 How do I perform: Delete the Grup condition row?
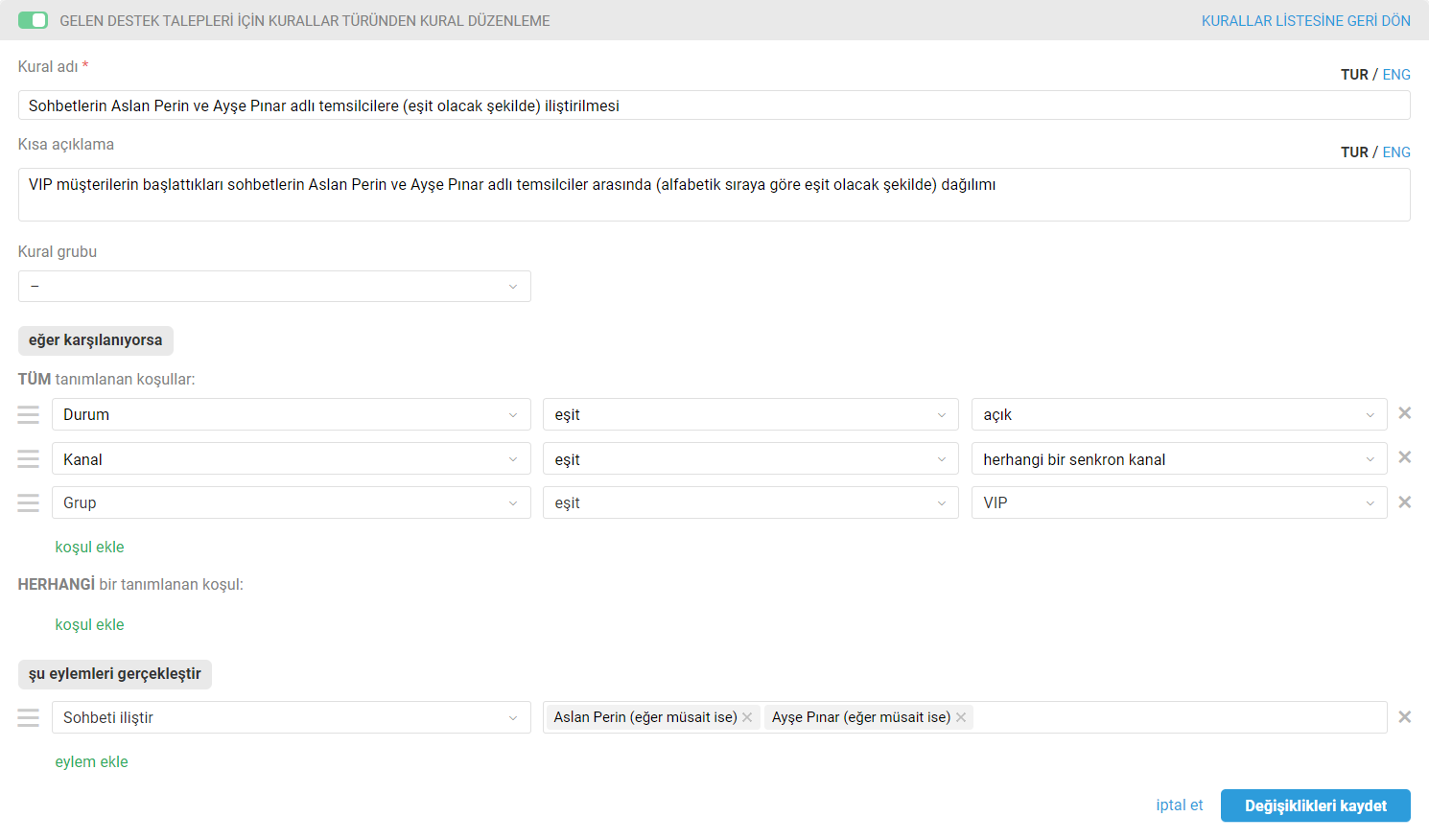1405,502
